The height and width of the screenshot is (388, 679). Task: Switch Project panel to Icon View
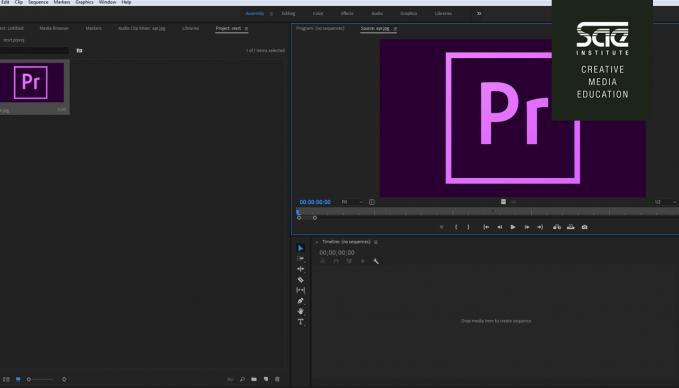pos(18,379)
